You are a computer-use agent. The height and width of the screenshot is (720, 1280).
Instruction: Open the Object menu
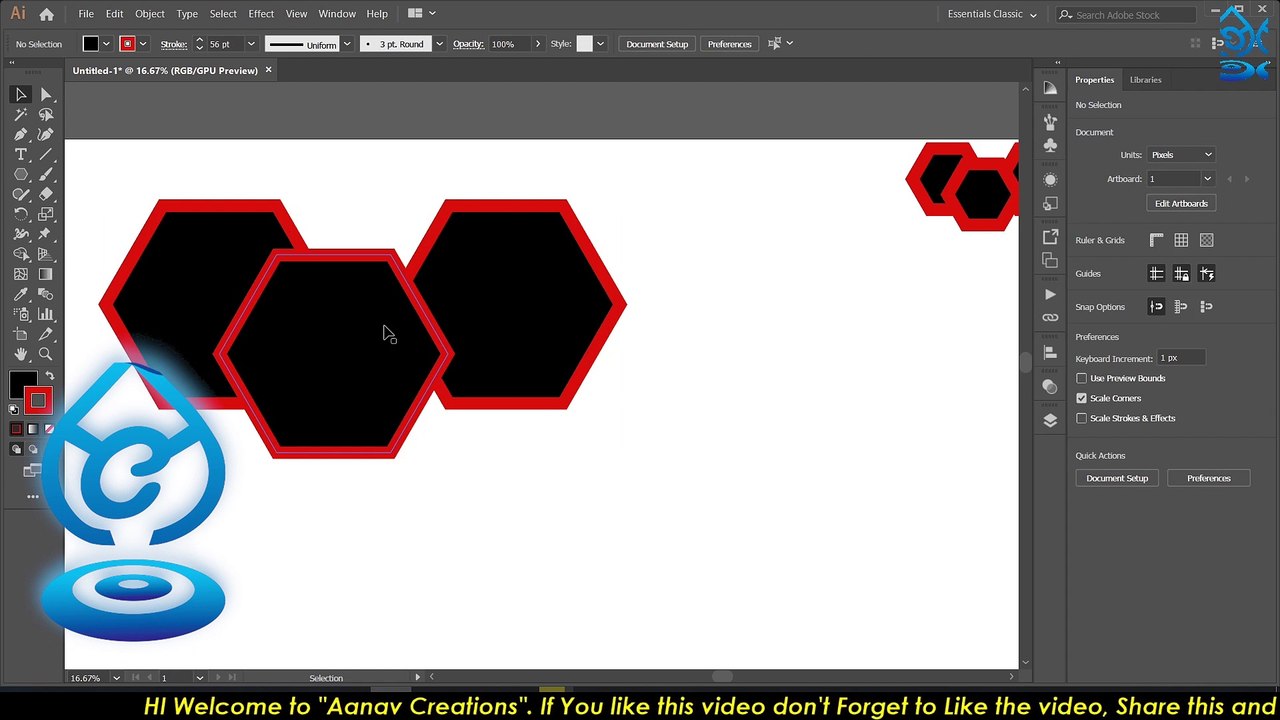[150, 14]
